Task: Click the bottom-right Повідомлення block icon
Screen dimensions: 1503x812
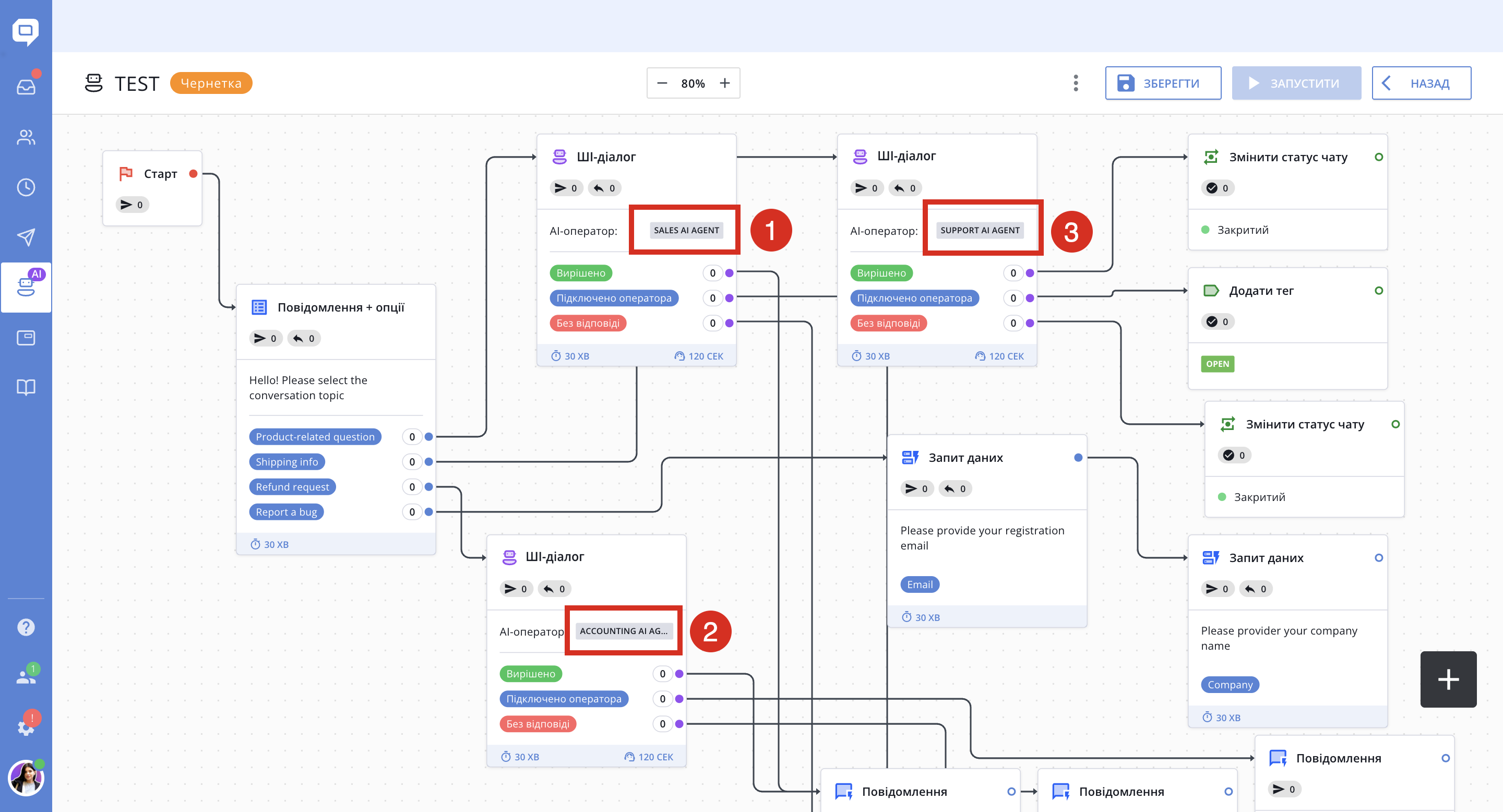Action: (1278, 758)
